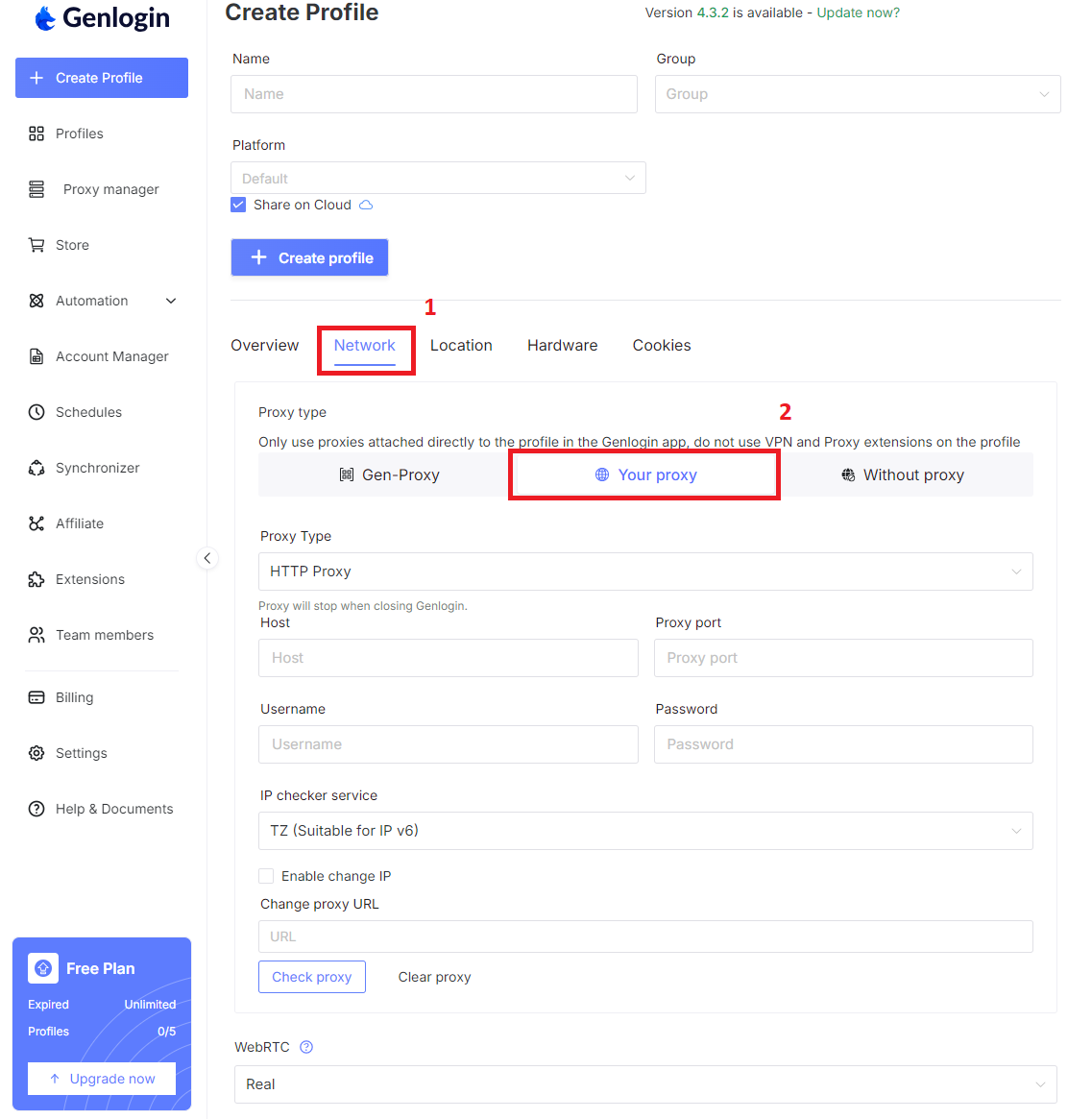Open the HTTP Proxy type dropdown

click(x=644, y=572)
